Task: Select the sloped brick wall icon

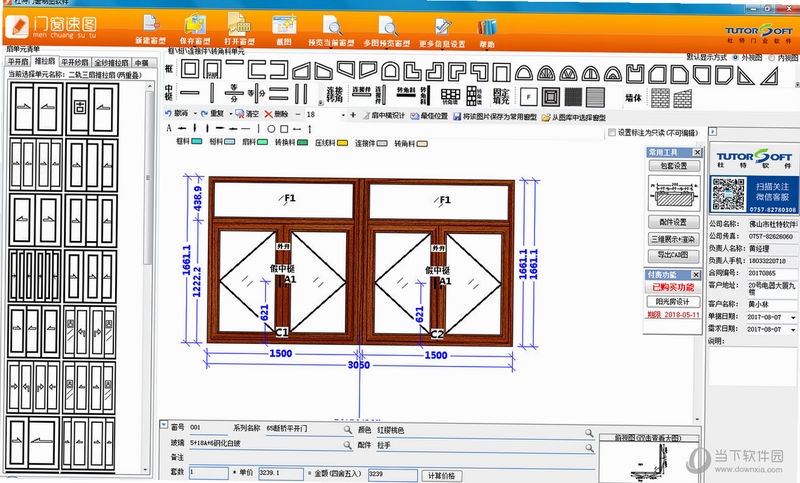Action: [x=682, y=98]
